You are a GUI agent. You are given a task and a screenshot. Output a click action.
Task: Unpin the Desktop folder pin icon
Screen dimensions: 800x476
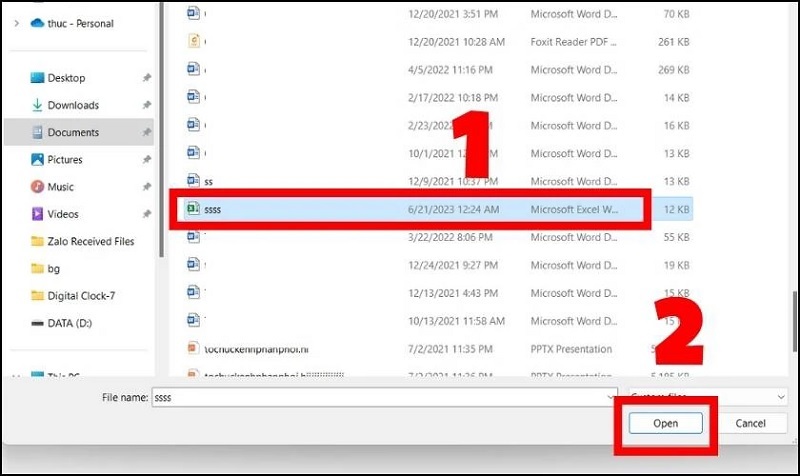[x=147, y=78]
